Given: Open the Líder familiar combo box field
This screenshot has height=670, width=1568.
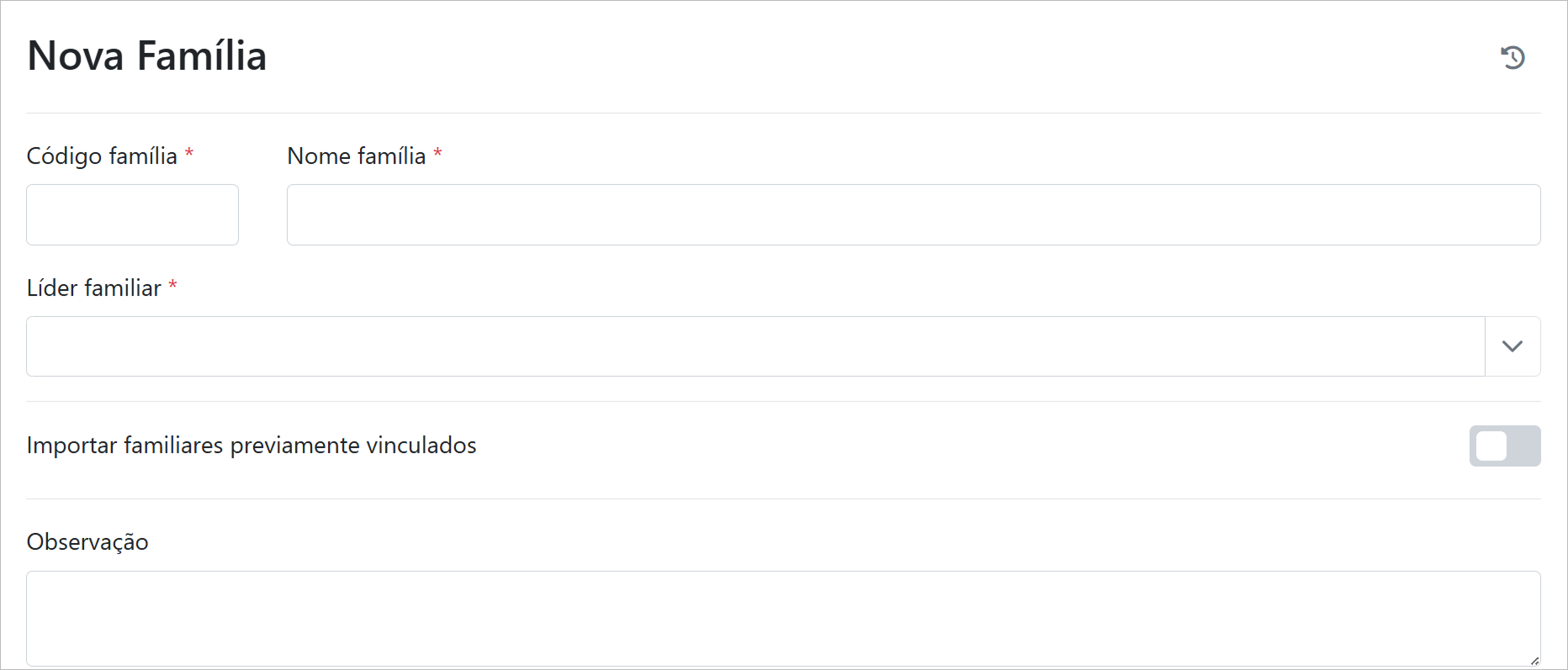Looking at the screenshot, I should click(x=755, y=346).
